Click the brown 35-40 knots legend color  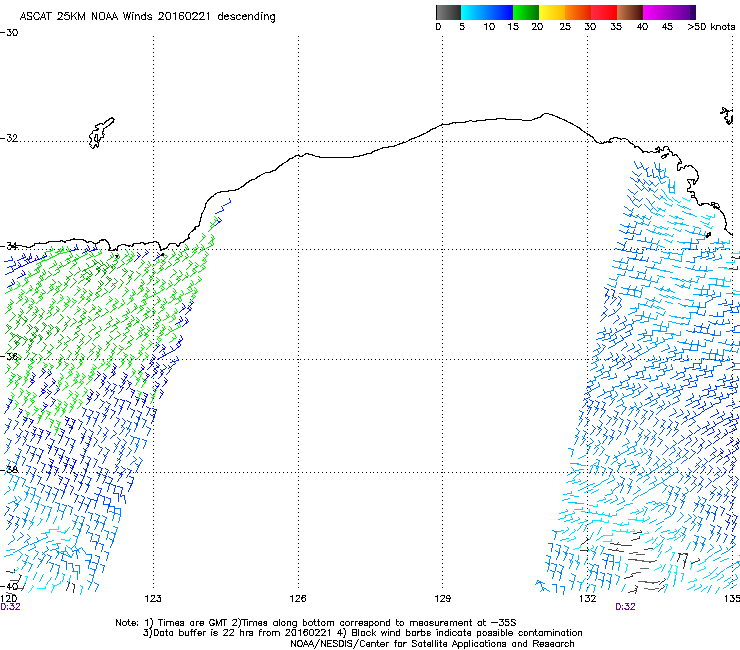630,12
